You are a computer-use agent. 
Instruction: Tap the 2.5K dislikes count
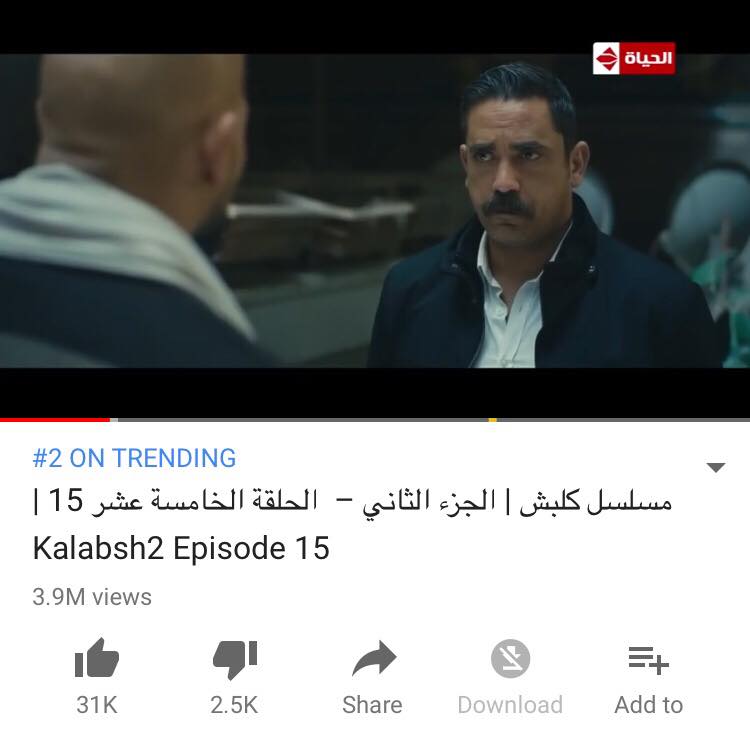(x=234, y=705)
